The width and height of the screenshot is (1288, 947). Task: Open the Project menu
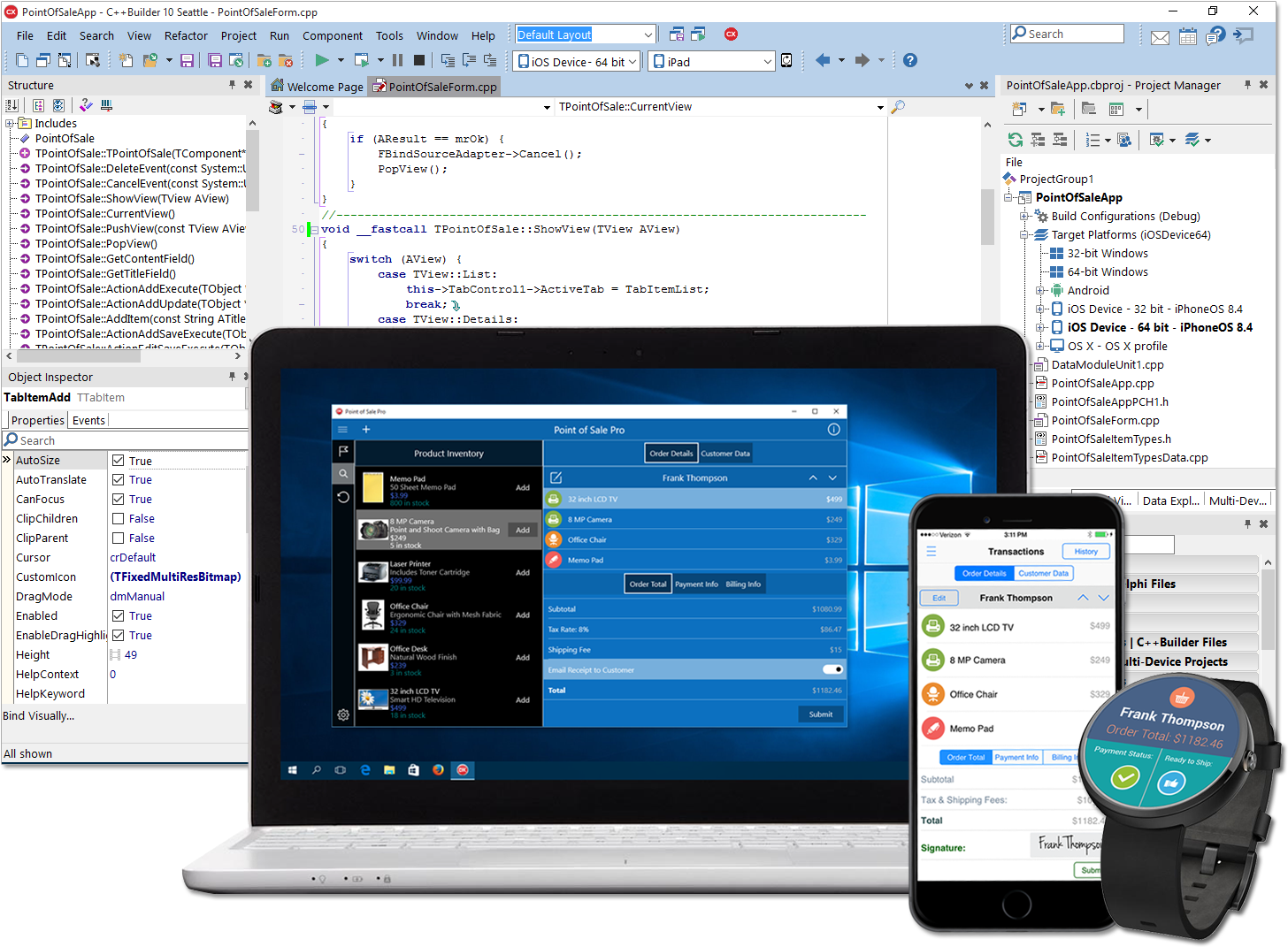238,35
